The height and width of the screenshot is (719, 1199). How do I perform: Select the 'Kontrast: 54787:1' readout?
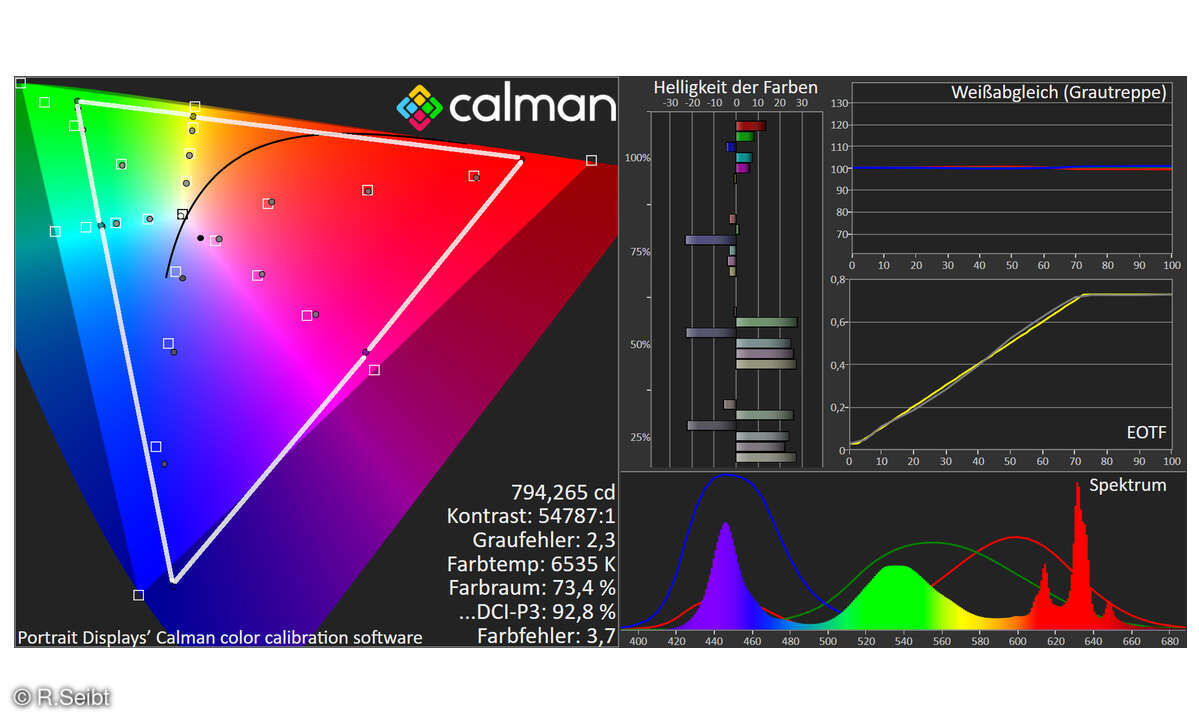tap(531, 516)
